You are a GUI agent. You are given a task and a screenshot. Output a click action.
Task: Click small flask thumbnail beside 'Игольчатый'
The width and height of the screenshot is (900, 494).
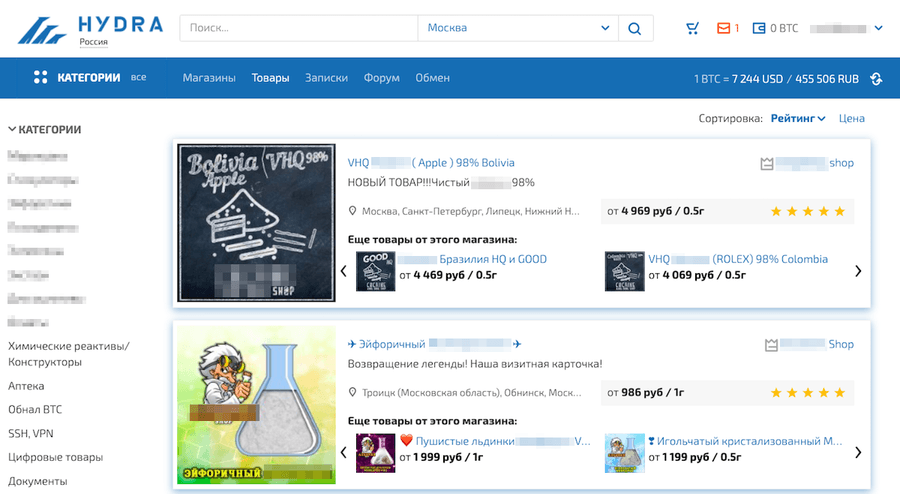click(x=624, y=453)
